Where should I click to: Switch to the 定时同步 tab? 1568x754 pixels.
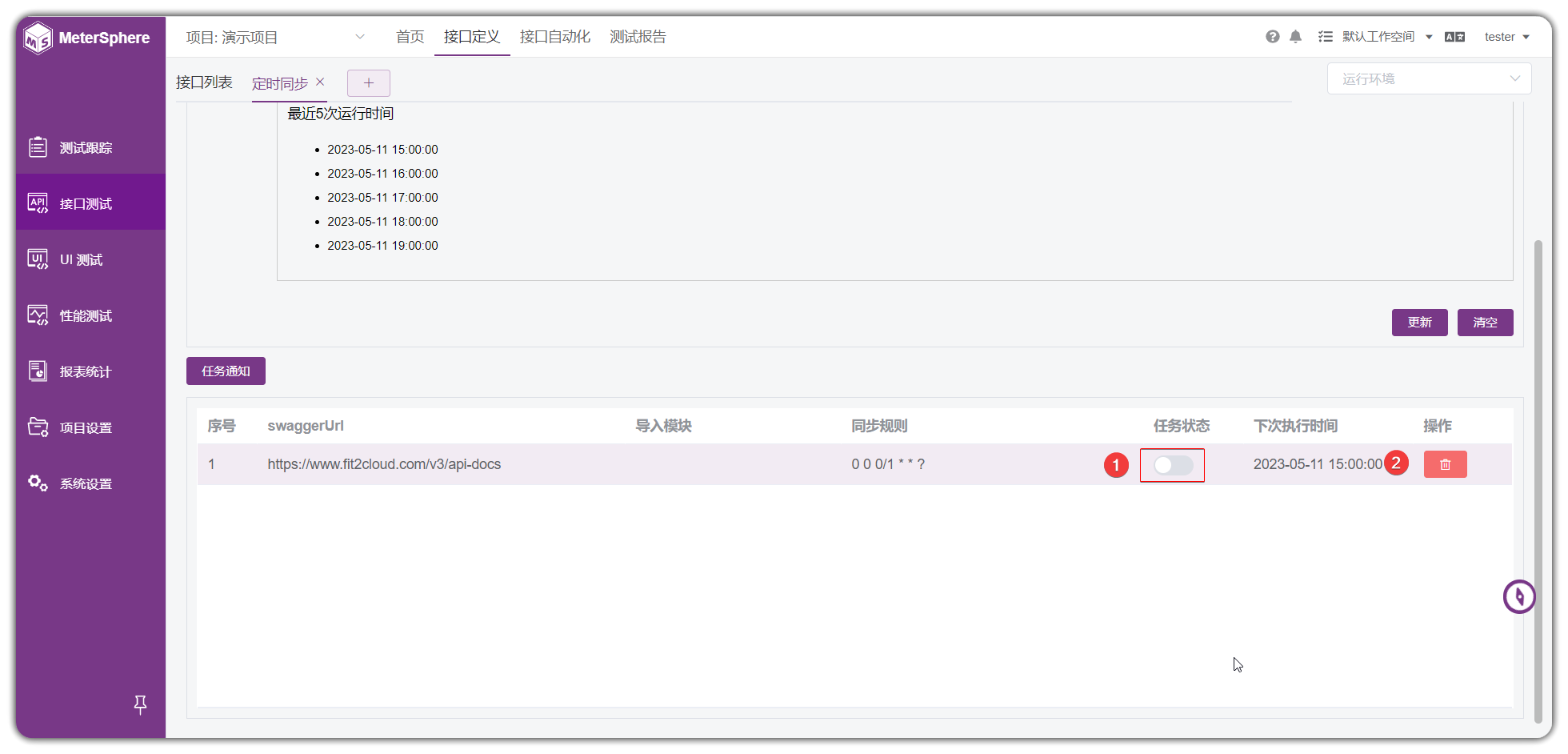(279, 83)
